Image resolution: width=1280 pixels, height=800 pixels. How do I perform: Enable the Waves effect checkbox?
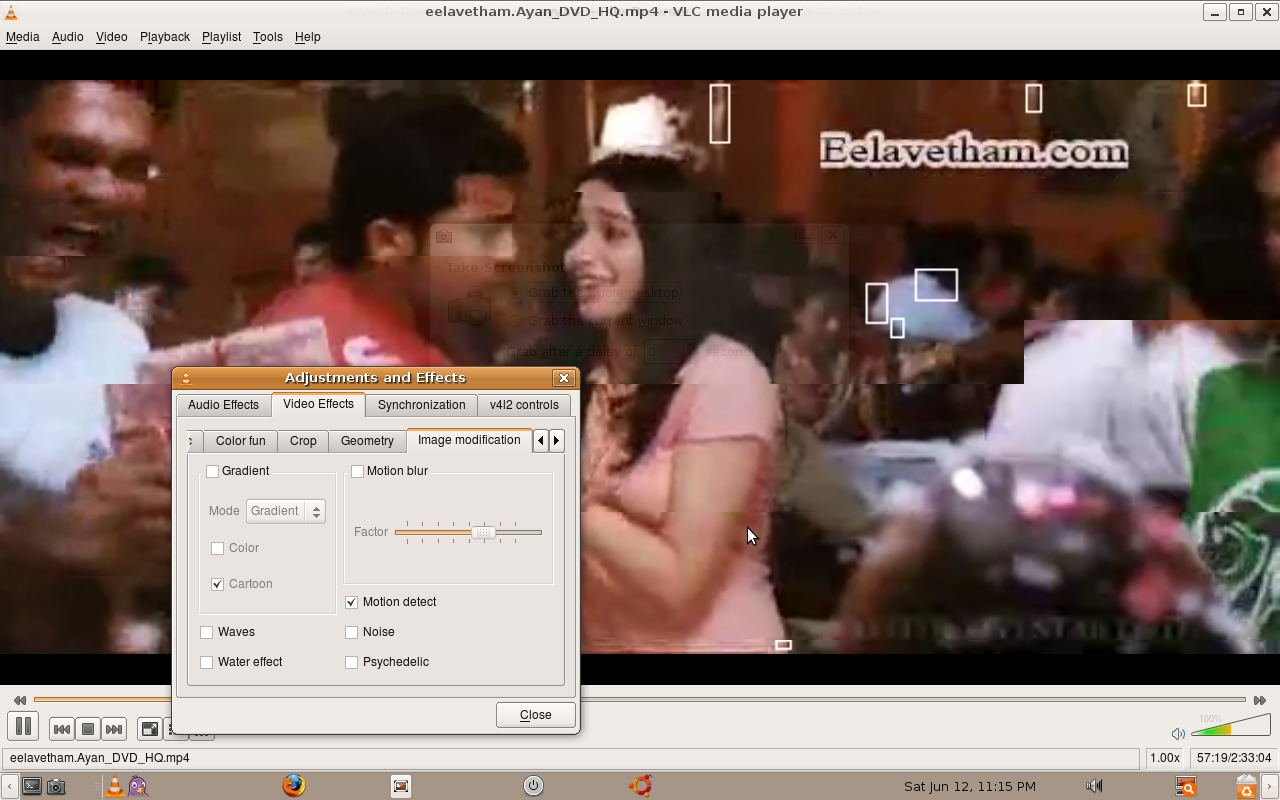[x=206, y=632]
